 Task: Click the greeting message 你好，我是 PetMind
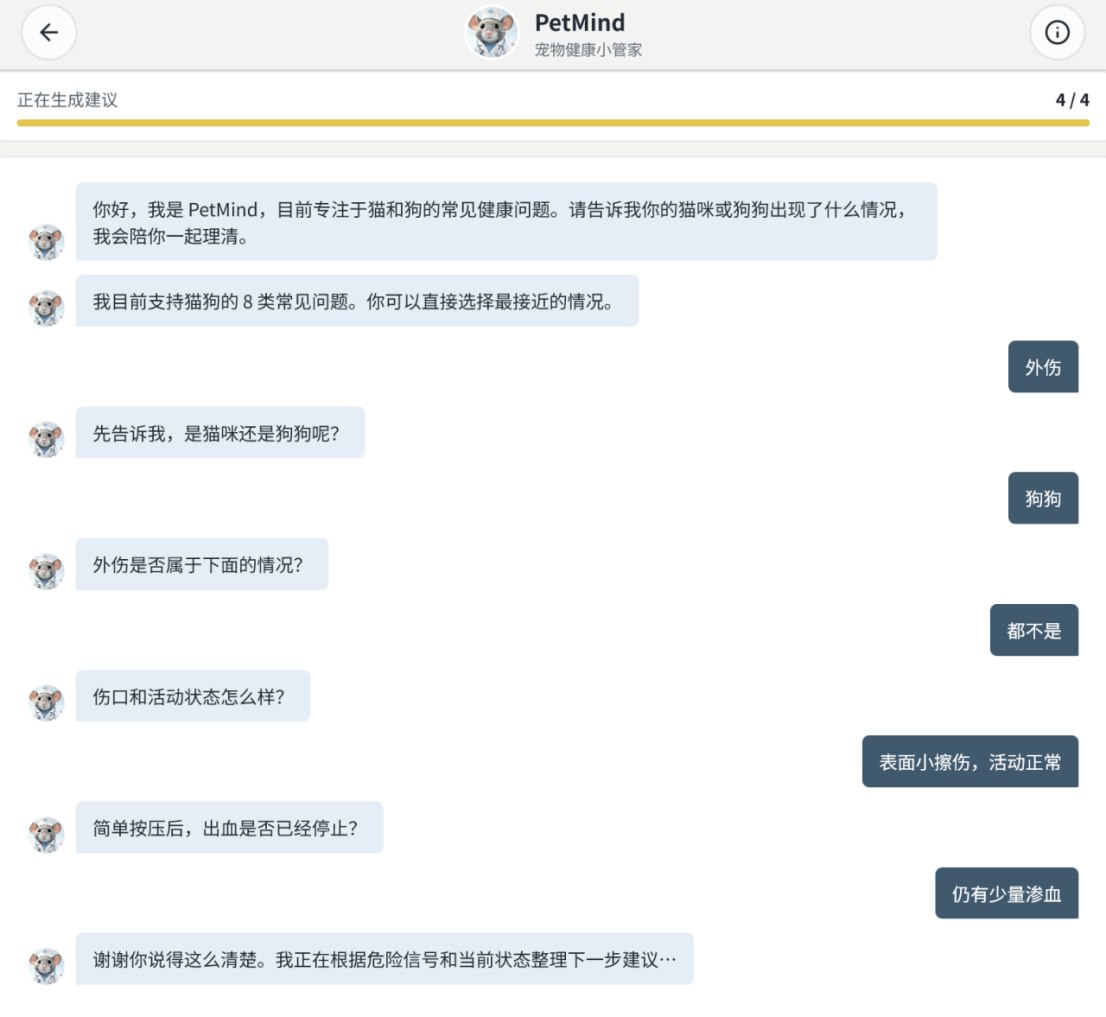(506, 222)
